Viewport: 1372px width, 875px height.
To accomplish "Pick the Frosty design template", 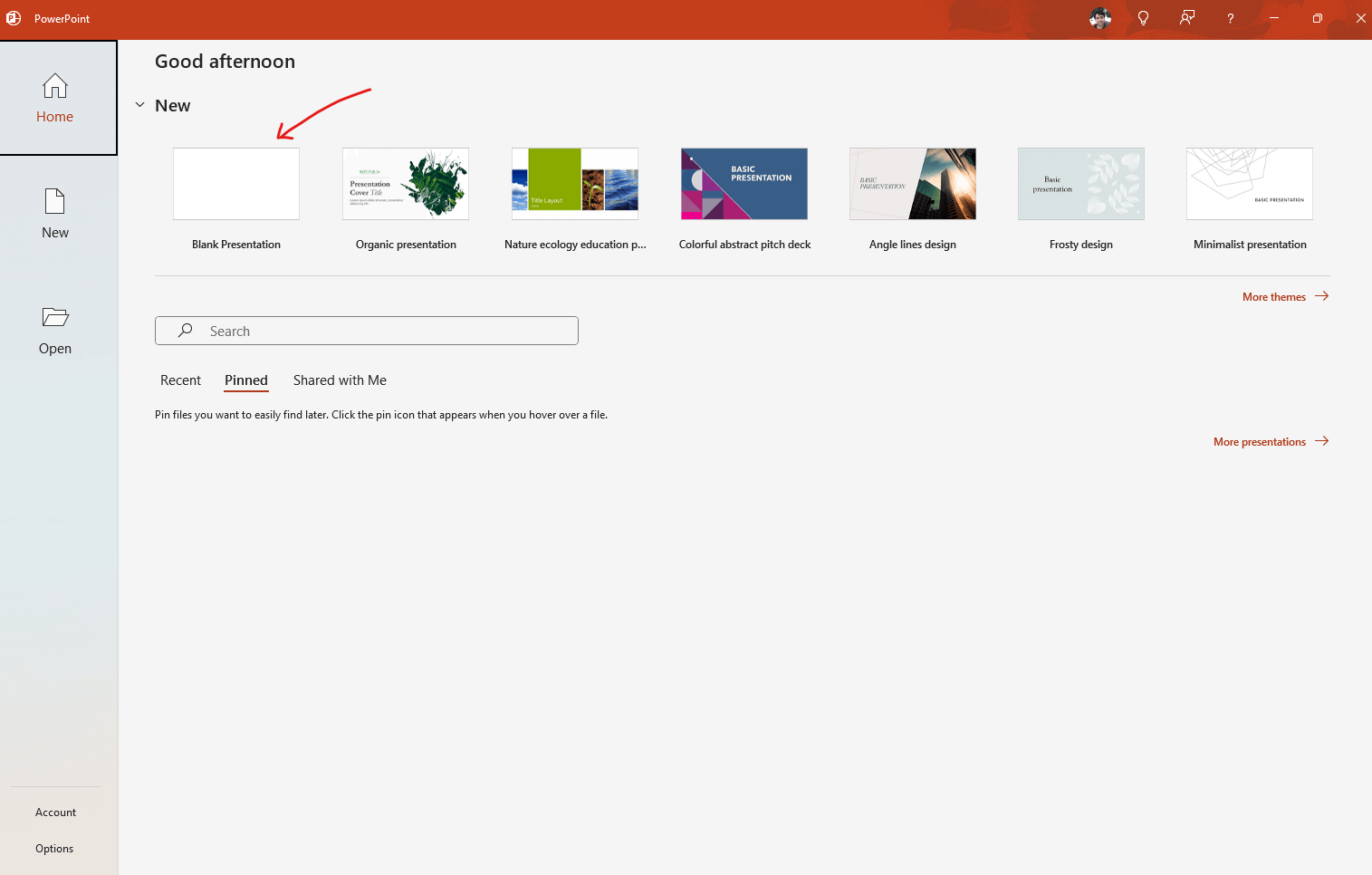I will point(1080,183).
